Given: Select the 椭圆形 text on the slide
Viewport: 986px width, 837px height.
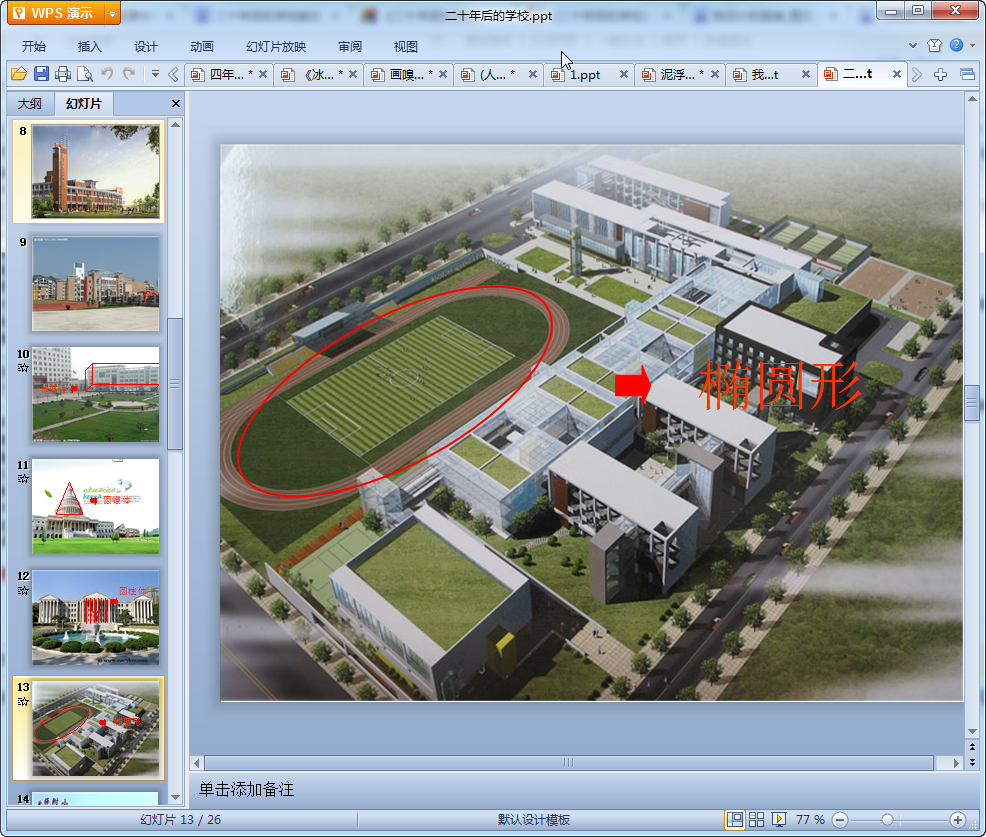Looking at the screenshot, I should 780,385.
